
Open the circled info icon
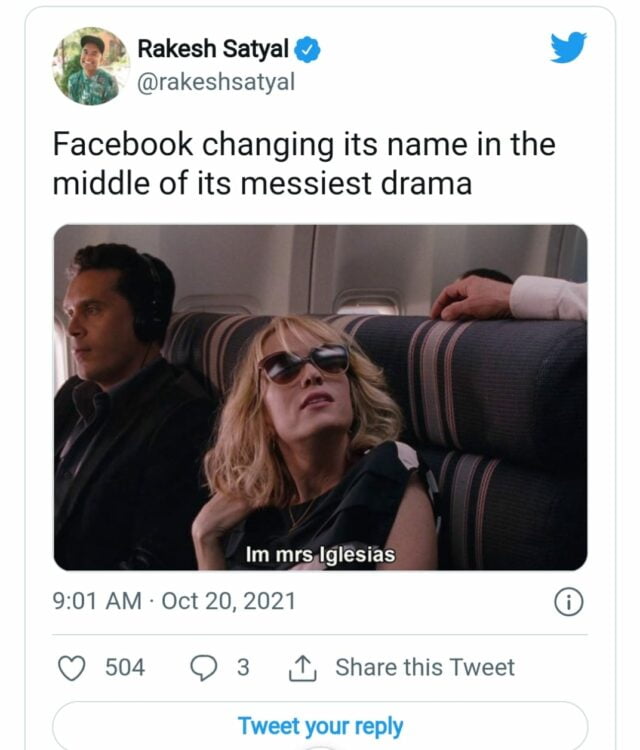click(568, 602)
